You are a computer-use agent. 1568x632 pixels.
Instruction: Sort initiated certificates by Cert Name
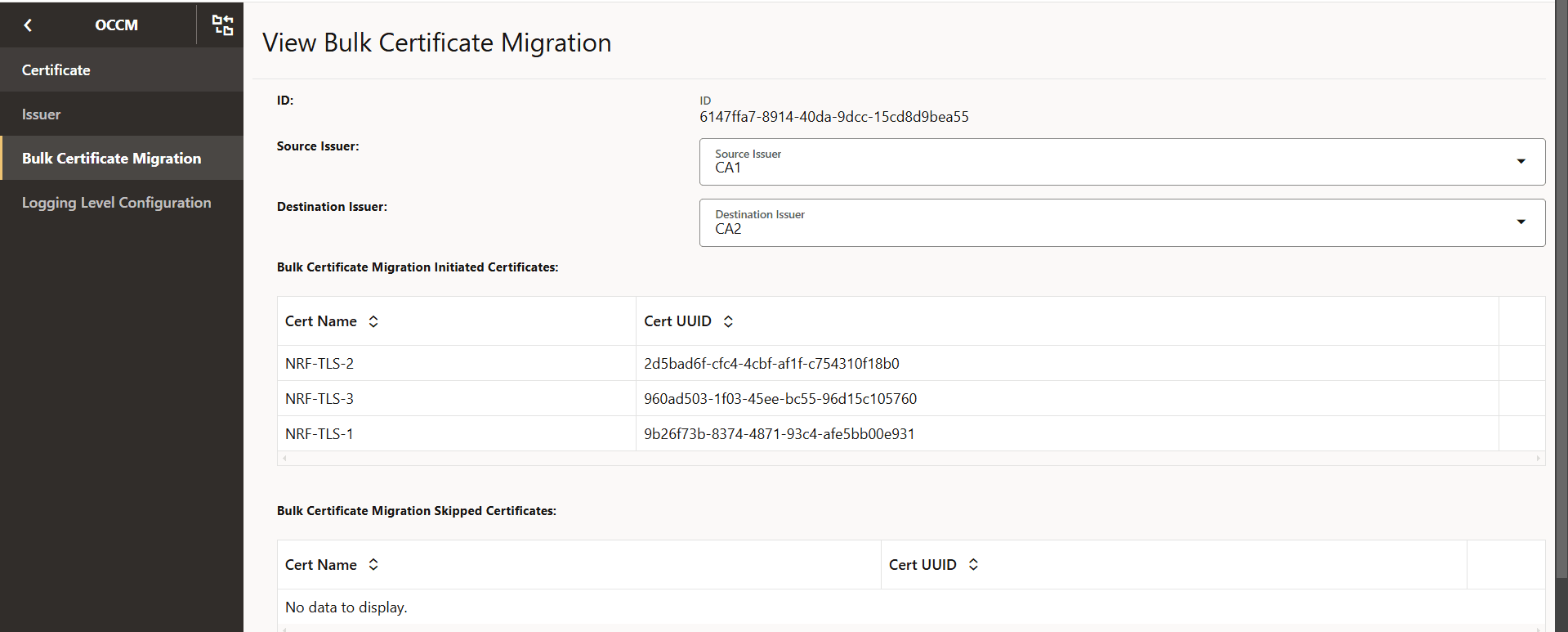click(x=373, y=321)
